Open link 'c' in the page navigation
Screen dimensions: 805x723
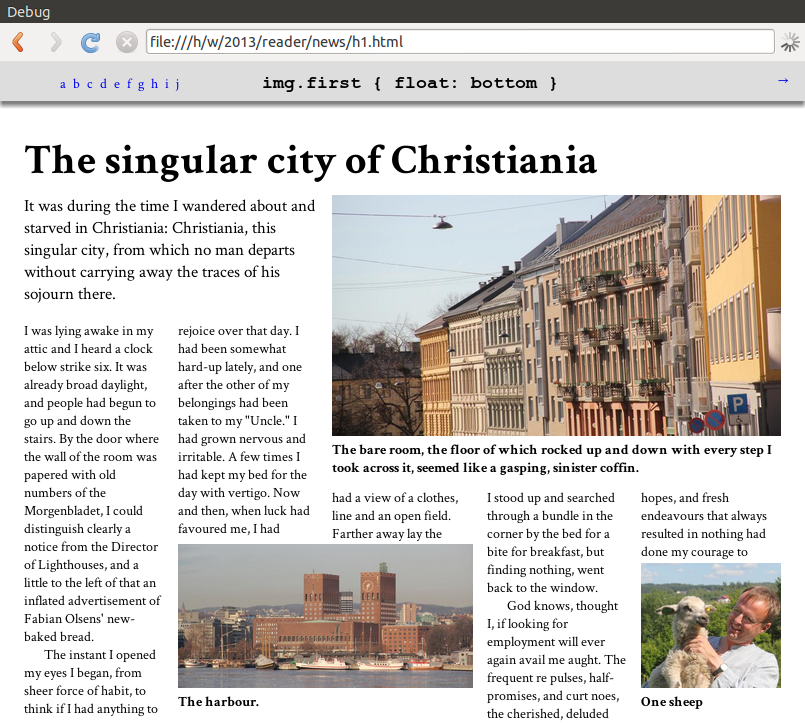point(89,84)
